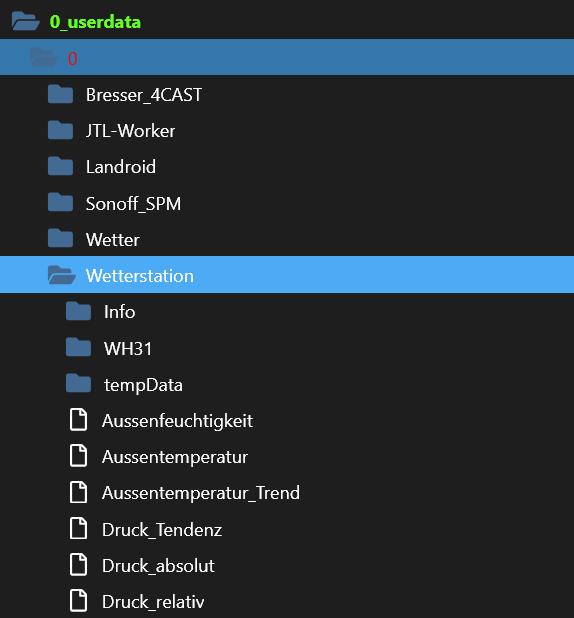The width and height of the screenshot is (574, 618).
Task: Click the Druck_Tendenz file icon
Action: point(78,529)
